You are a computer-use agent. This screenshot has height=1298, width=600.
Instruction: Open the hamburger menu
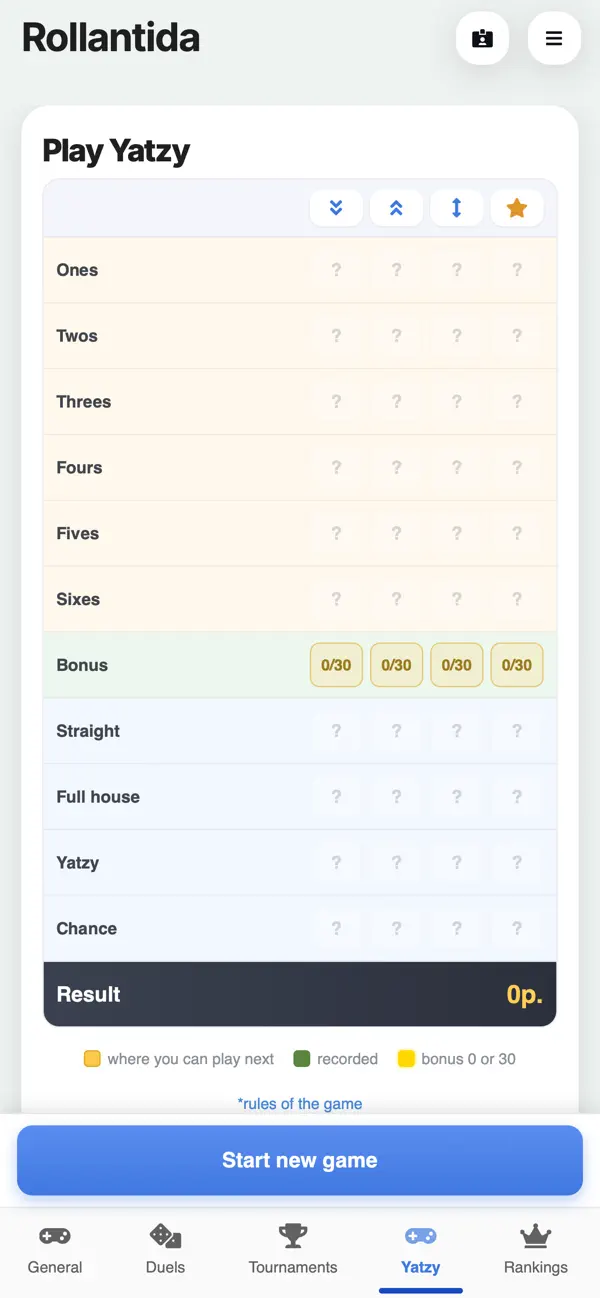click(554, 39)
